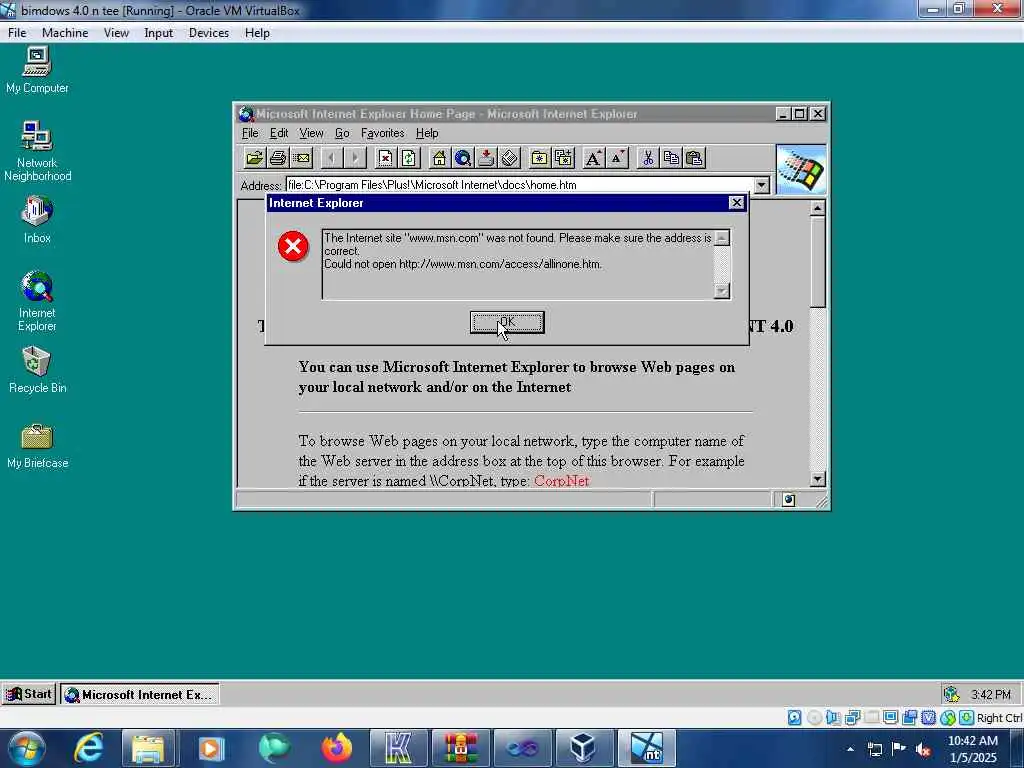
Task: Click the Open Favorites folder toolbar icon
Action: (x=539, y=158)
